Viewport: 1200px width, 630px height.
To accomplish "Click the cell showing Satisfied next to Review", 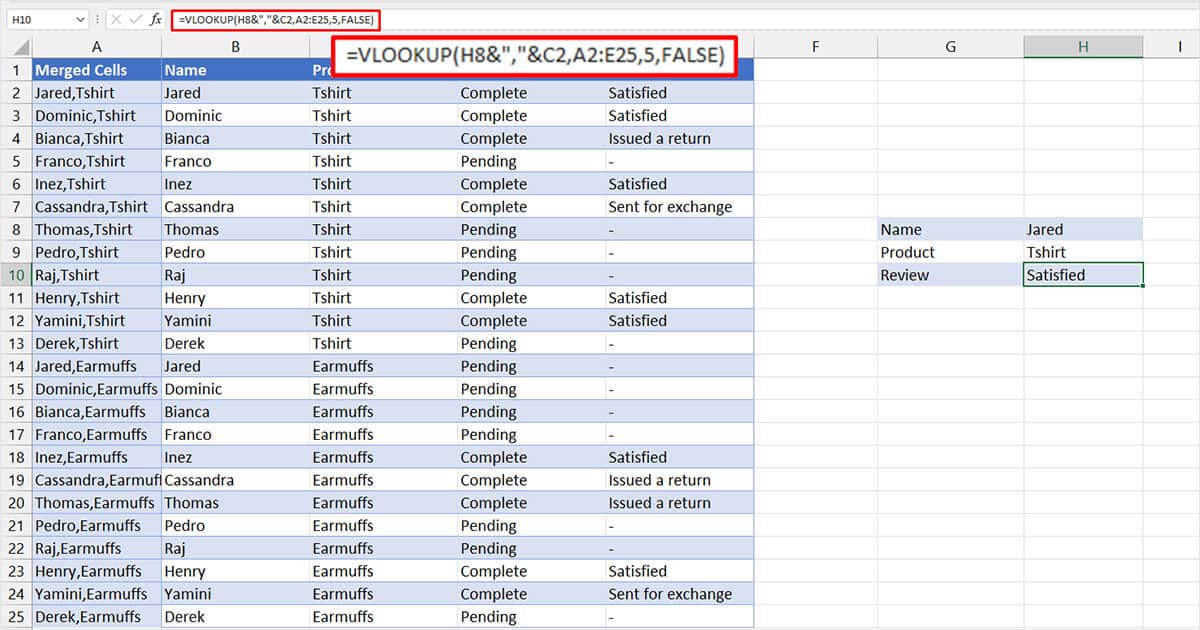I will point(1083,274).
